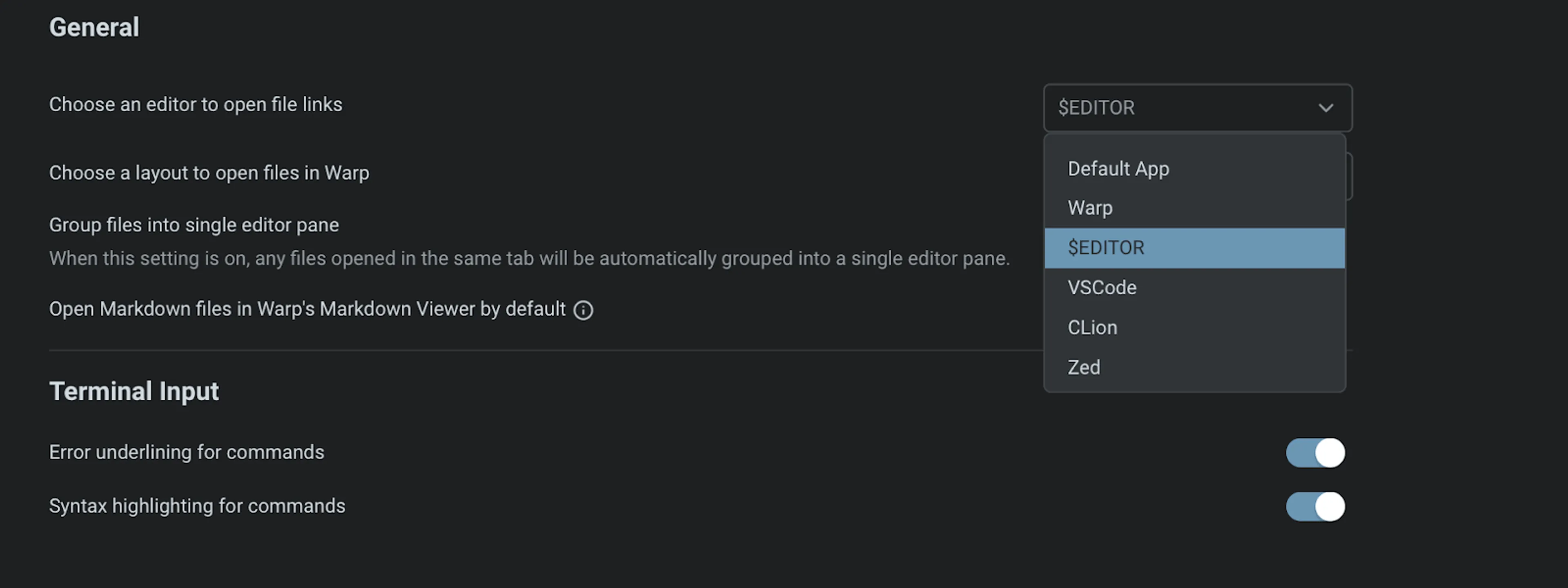Screen dimensions: 1568x588
Task: Click the "Syntax highlighting for commands" text label
Action: click(x=196, y=506)
